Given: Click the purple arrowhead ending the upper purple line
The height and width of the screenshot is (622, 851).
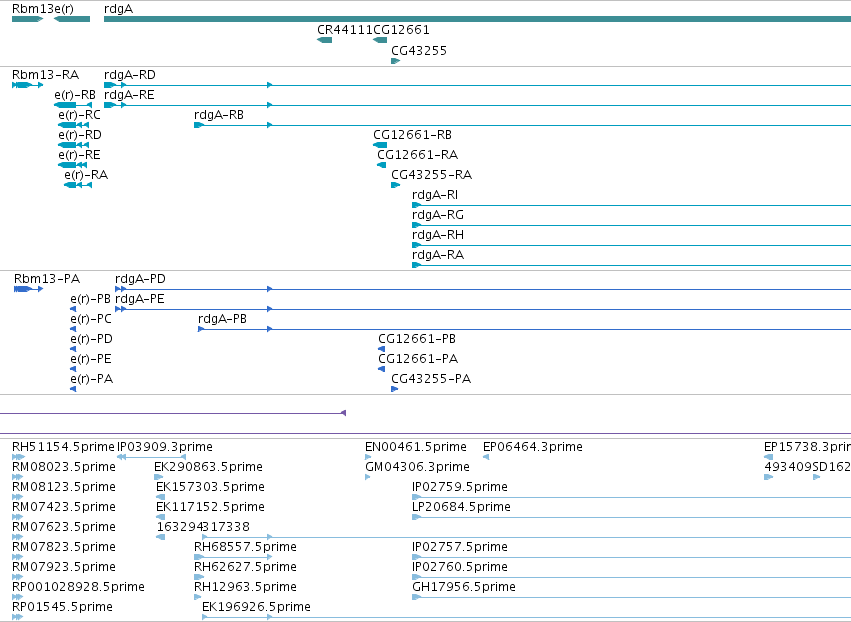Looking at the screenshot, I should [x=343, y=413].
